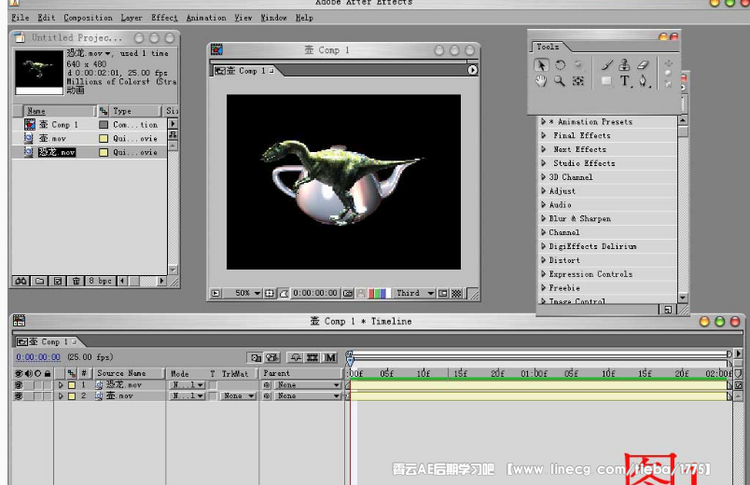Enable Motion Blur M button in Timeline

point(330,358)
